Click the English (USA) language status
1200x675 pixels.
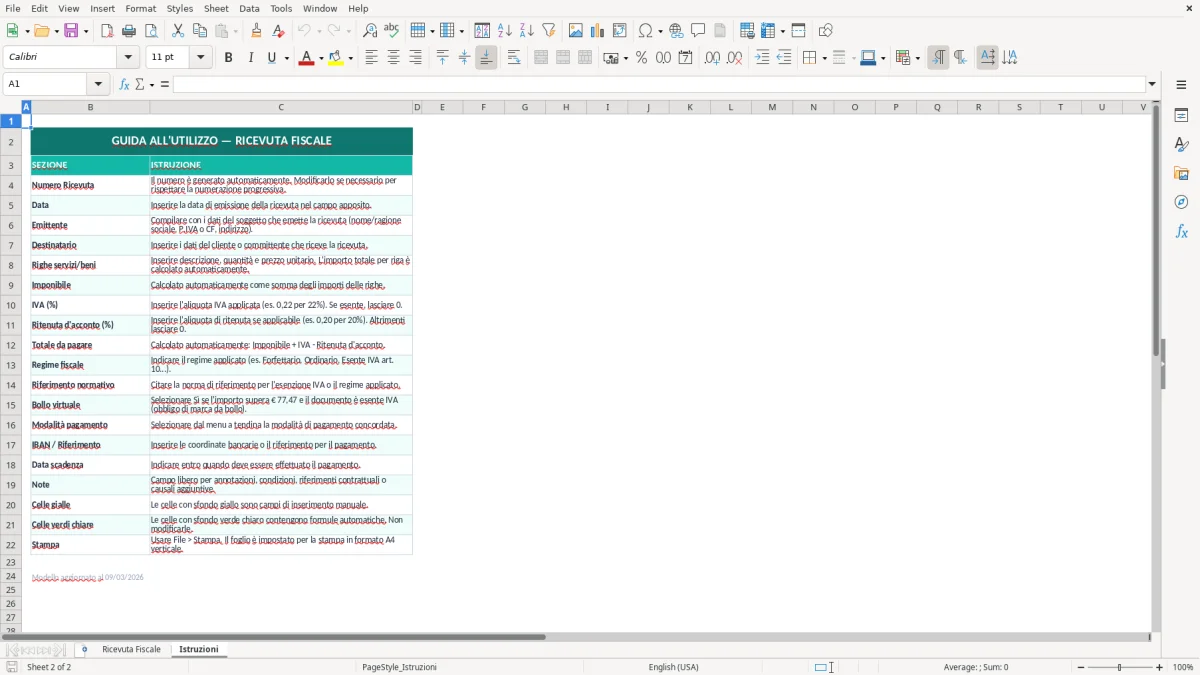[x=673, y=667]
